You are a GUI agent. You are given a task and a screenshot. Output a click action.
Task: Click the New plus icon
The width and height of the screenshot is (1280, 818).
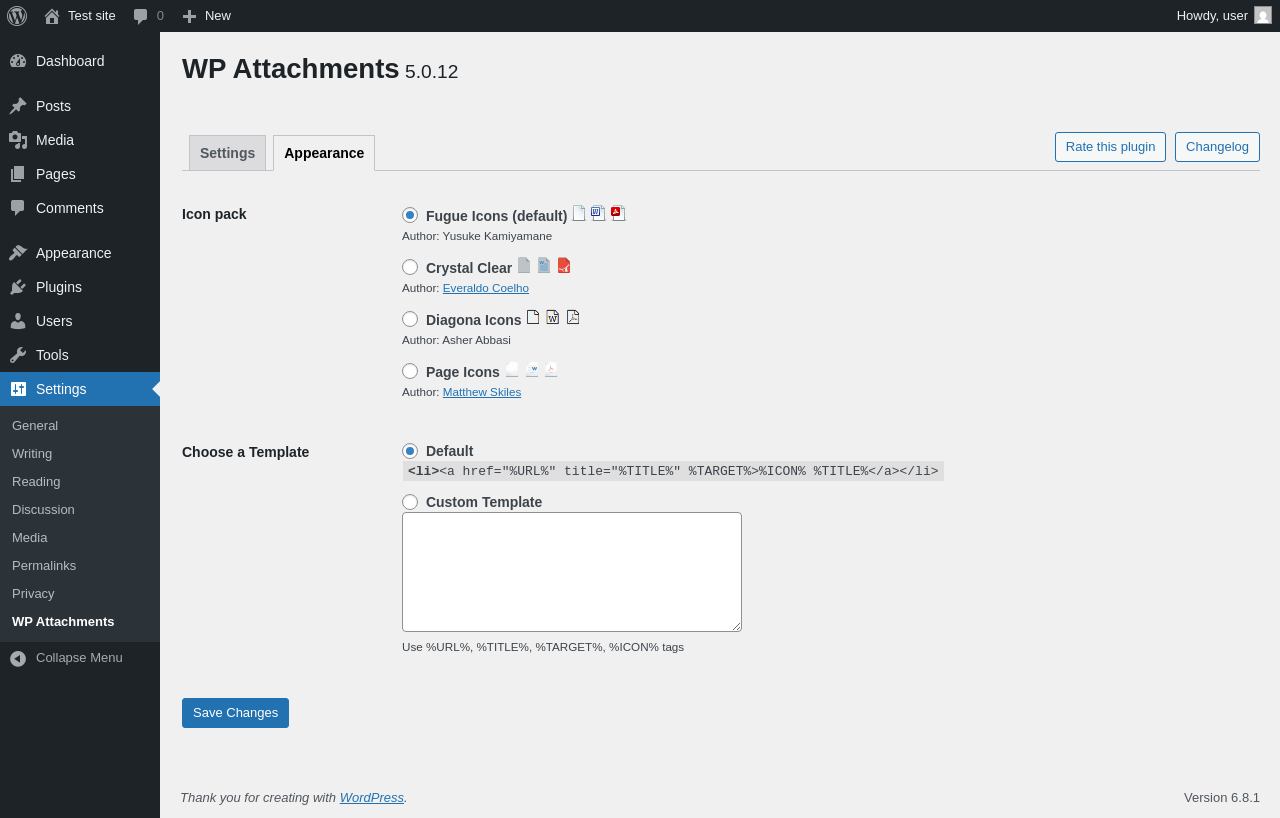pyautogui.click(x=189, y=16)
